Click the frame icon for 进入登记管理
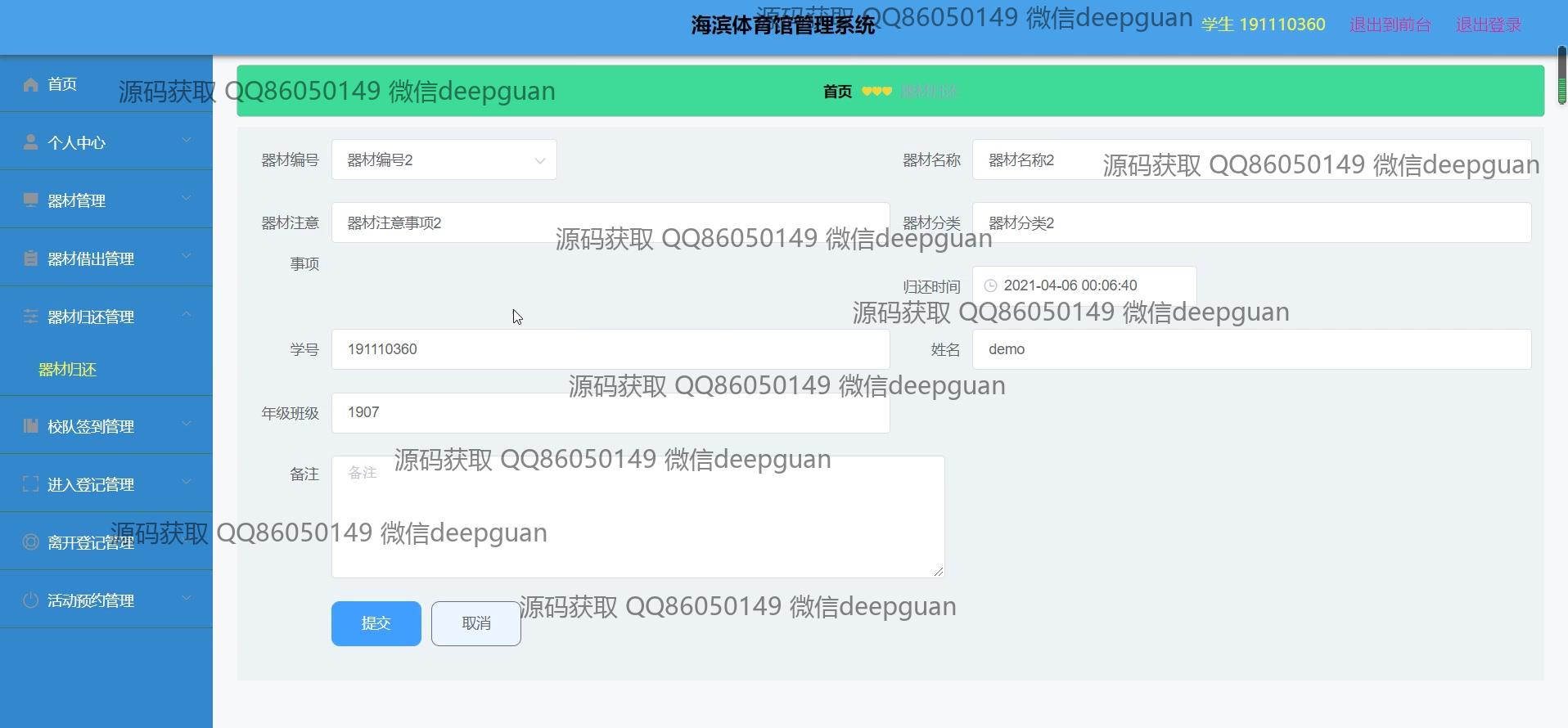Screen dimensions: 1568x728 [x=31, y=484]
